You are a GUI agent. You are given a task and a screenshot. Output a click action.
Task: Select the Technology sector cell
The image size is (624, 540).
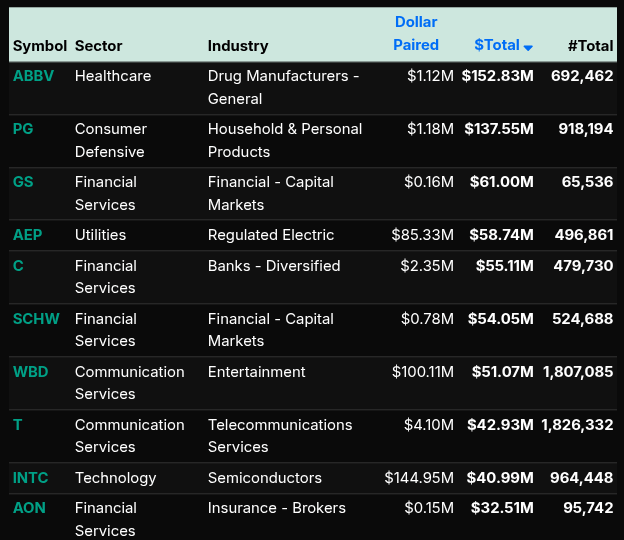pyautogui.click(x=115, y=478)
